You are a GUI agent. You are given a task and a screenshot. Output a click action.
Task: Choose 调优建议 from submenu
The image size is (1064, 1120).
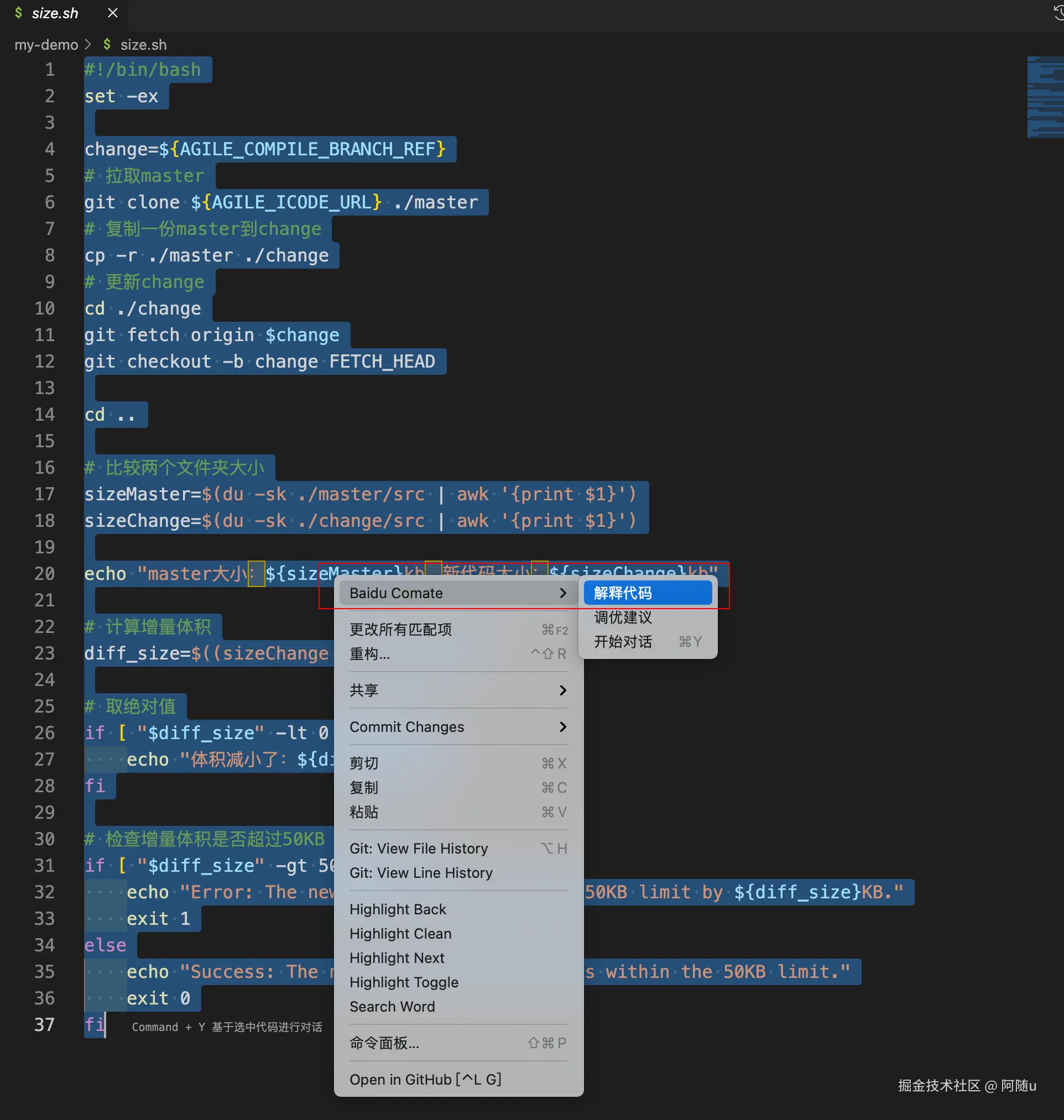click(x=623, y=617)
